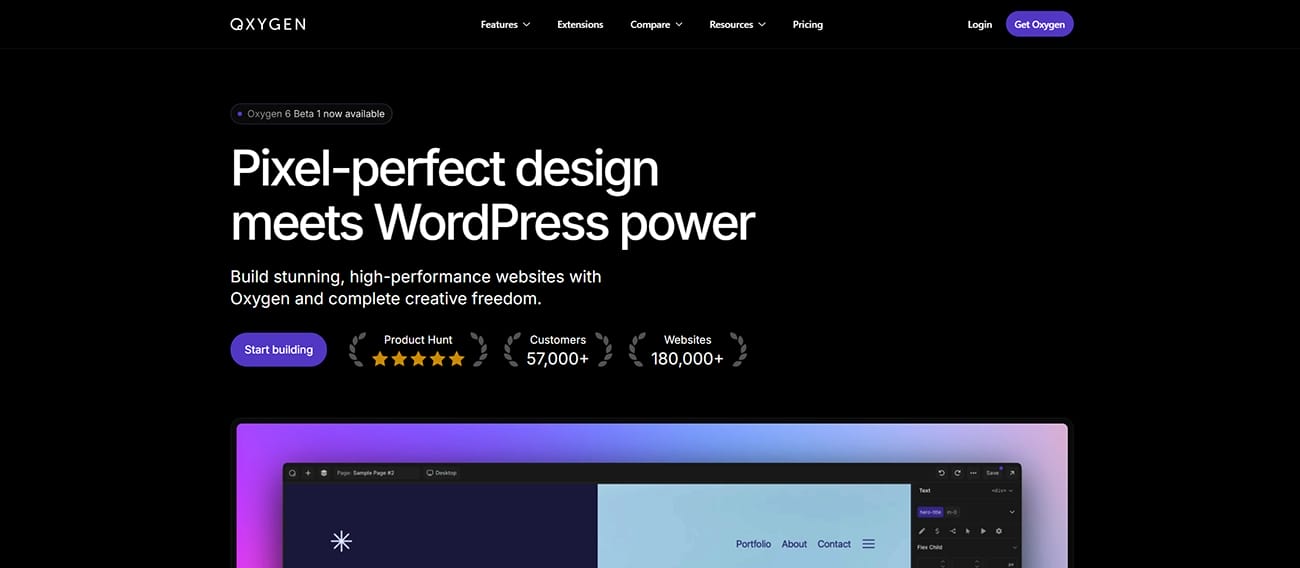Click the Start building button
The image size is (1300, 568).
279,349
